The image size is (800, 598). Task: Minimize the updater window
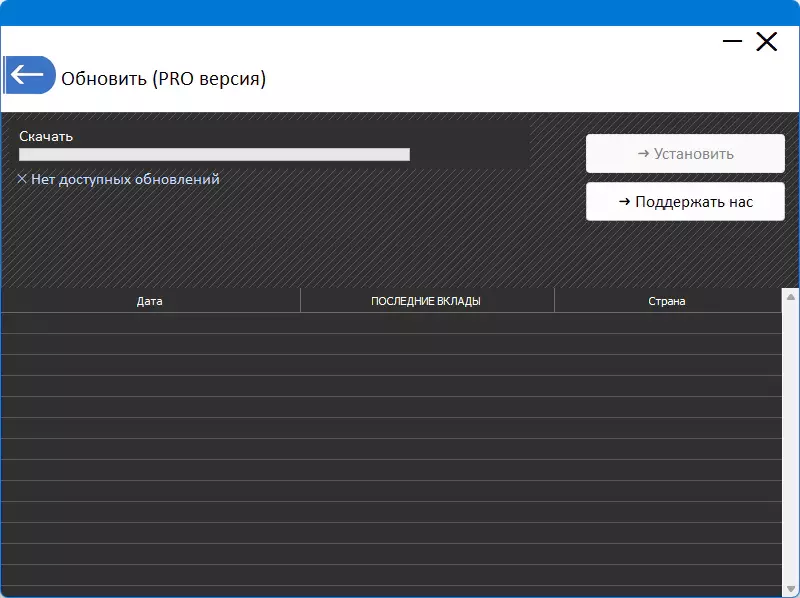(732, 41)
